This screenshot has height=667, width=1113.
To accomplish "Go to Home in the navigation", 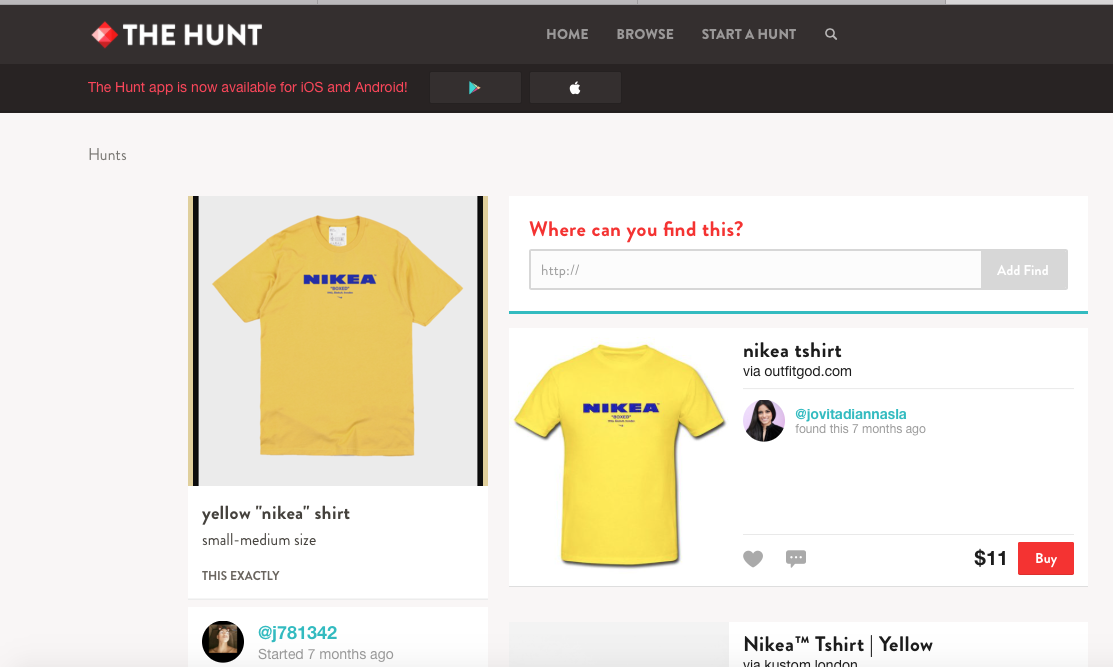I will (x=567, y=34).
